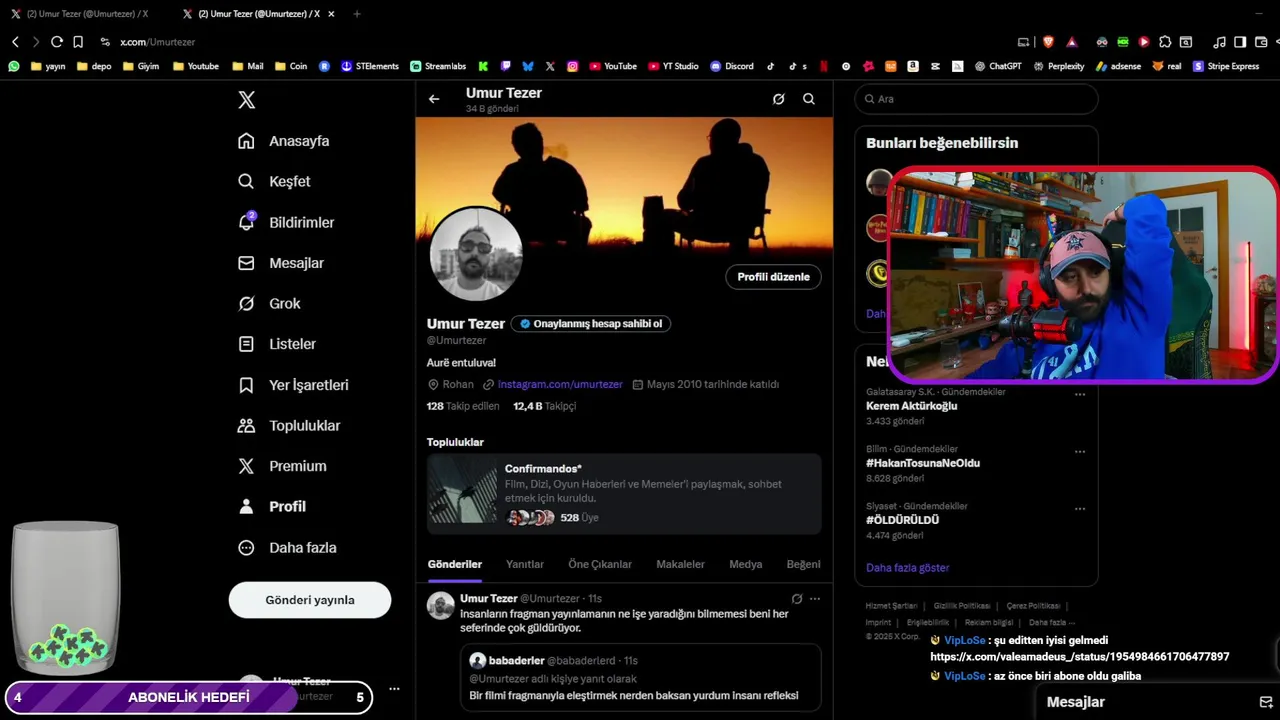Click Onaylanmış hesap sahibi ol button
Viewport: 1280px width, 720px height.
[591, 324]
